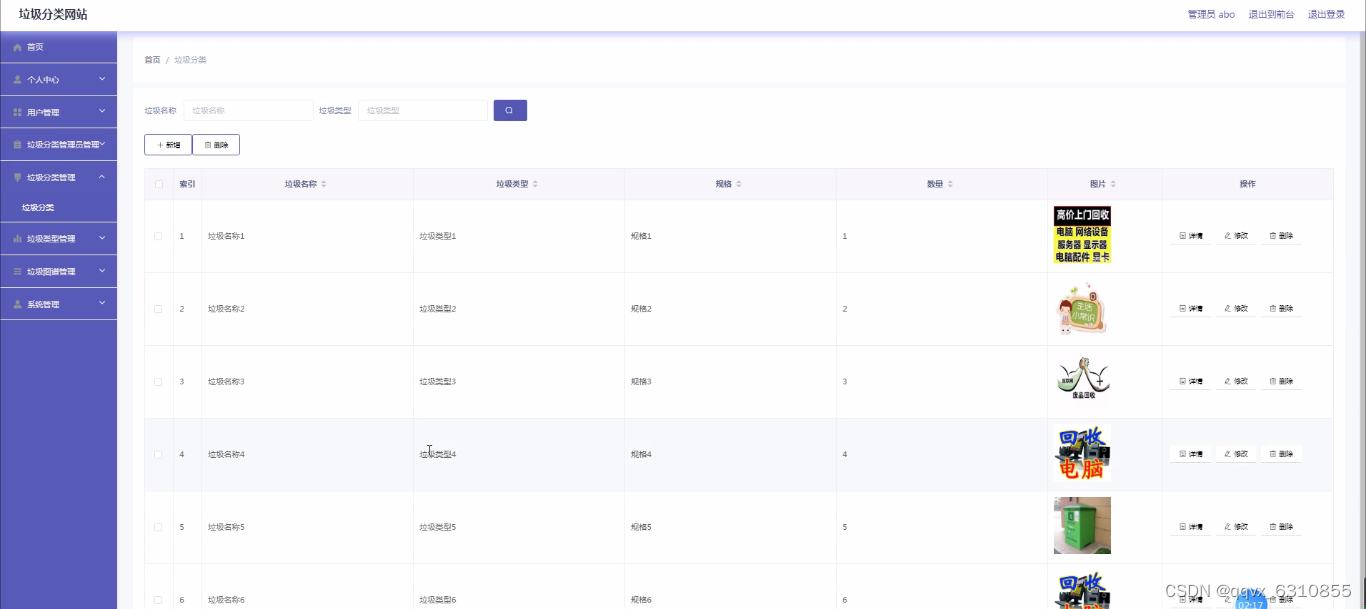Viewport: 1366px width, 609px height.
Task: Check the box for row 垃圾名称5
Action: (x=158, y=527)
